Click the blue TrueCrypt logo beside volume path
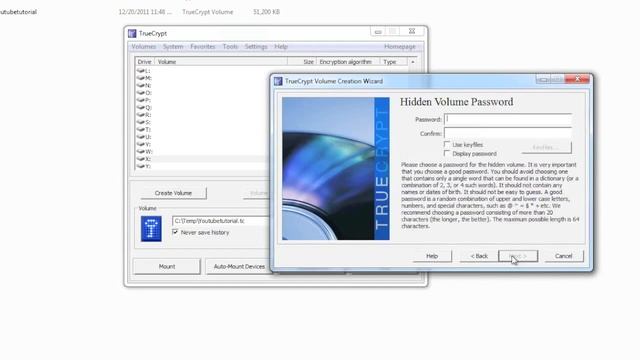 coord(151,229)
